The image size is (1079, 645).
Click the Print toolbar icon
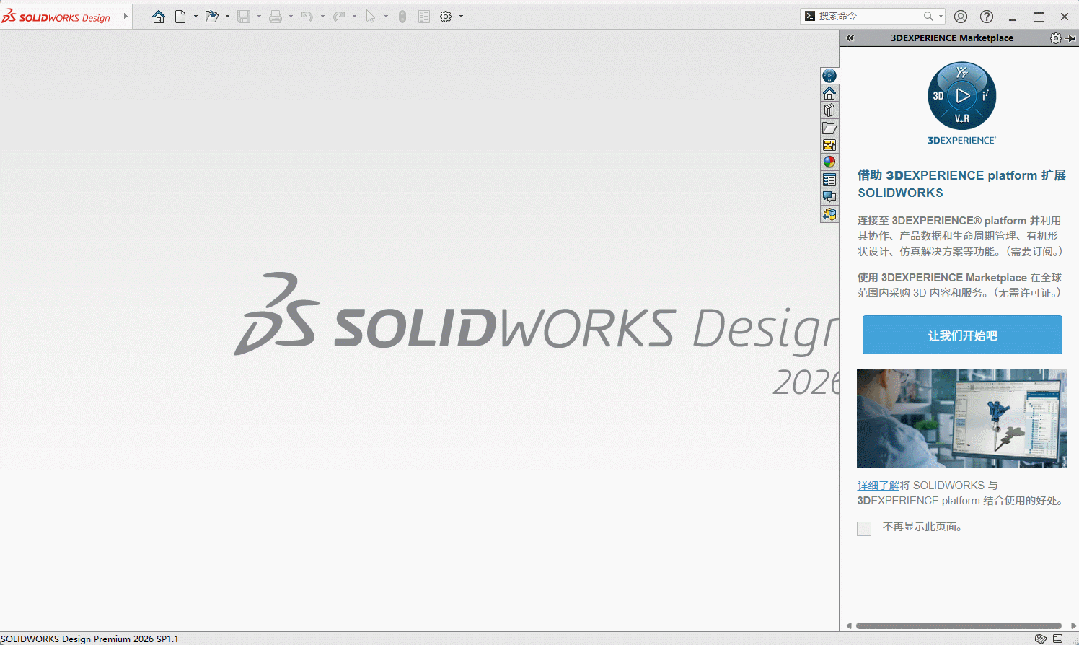coord(275,17)
